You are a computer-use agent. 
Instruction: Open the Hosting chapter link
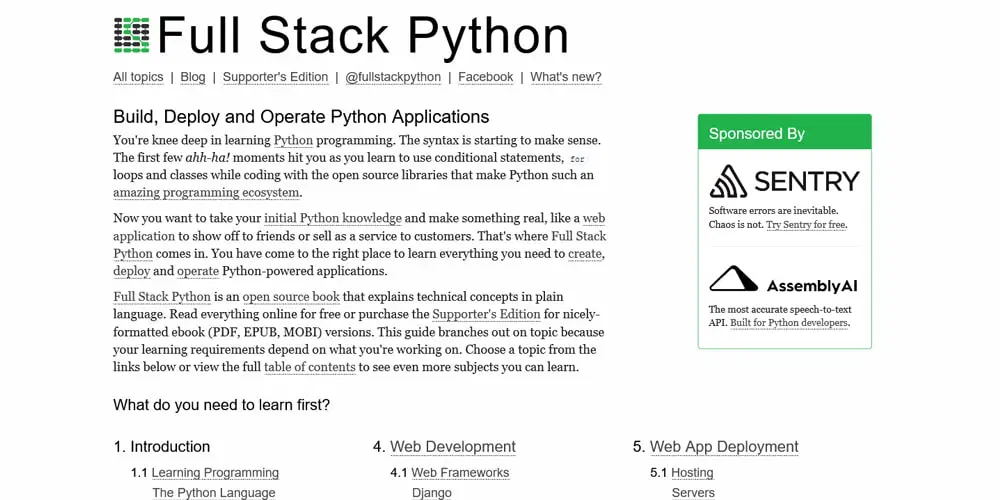pyautogui.click(x=692, y=473)
